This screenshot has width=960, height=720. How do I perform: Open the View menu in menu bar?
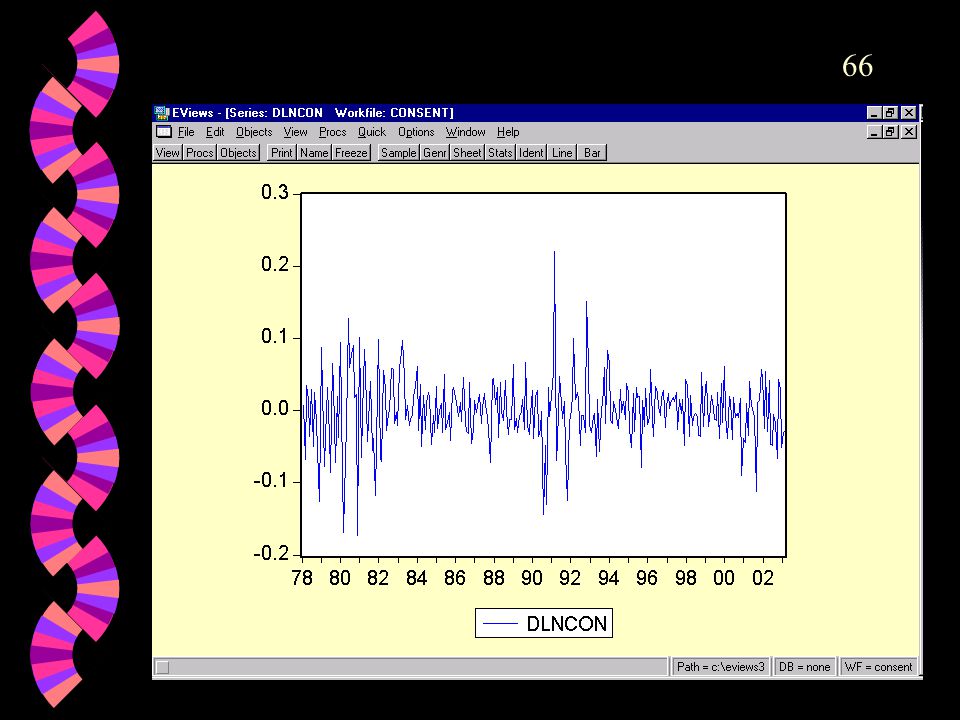click(295, 132)
